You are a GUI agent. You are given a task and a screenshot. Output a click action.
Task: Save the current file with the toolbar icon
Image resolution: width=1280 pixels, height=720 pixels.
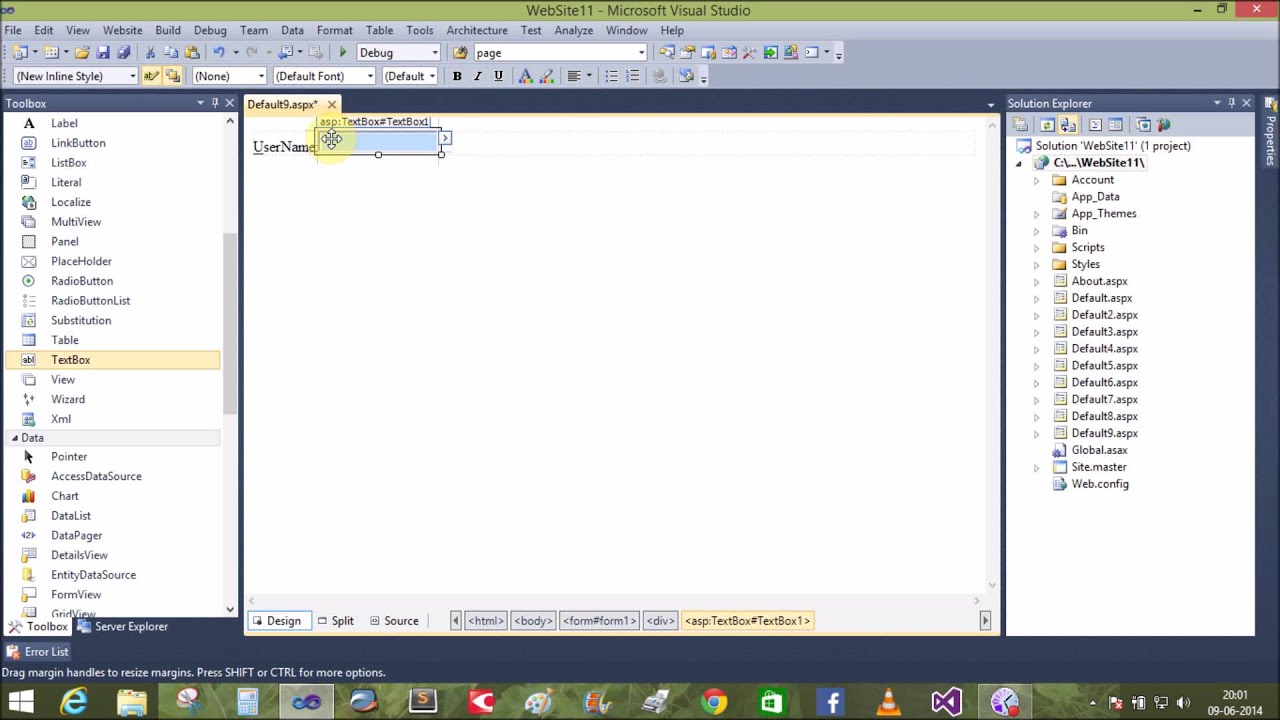[x=103, y=52]
